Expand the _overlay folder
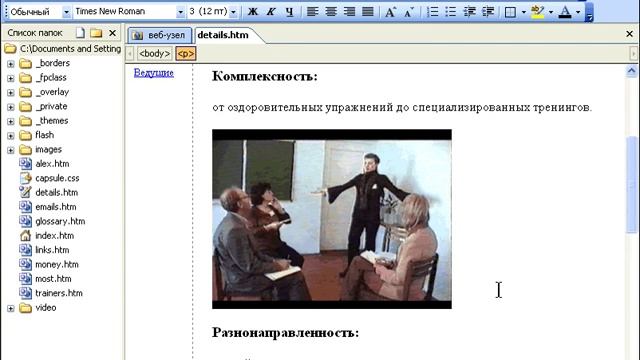The width and height of the screenshot is (640, 360). 11,93
